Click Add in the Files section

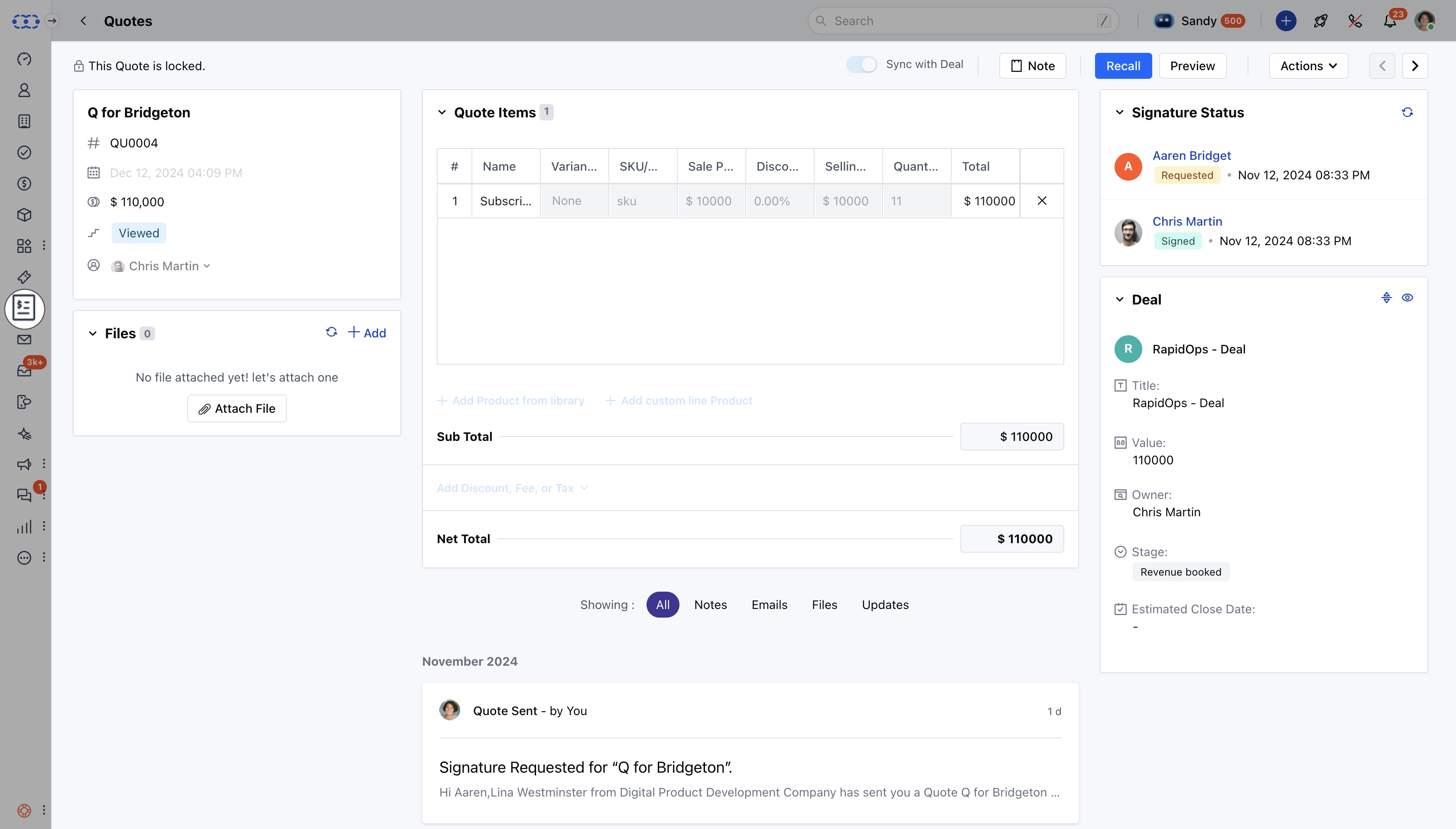point(367,333)
